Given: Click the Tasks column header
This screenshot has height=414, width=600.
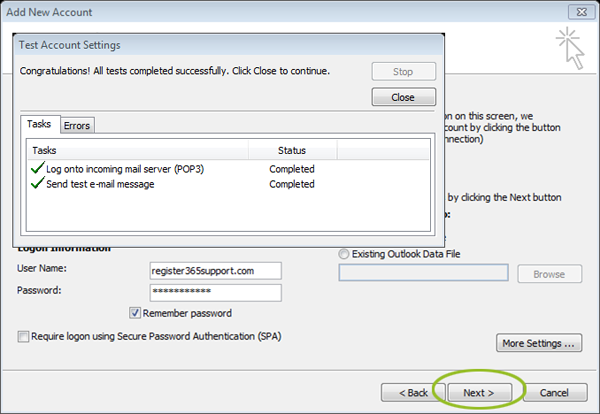Looking at the screenshot, I should pos(138,150).
